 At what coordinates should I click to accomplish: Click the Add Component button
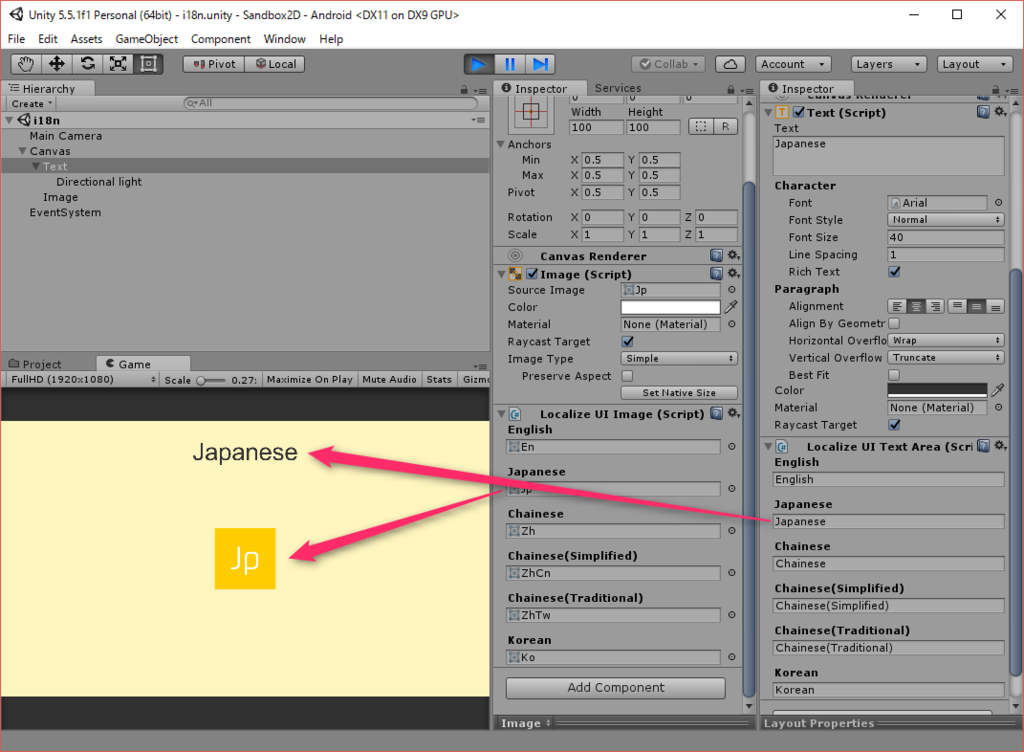coord(616,687)
